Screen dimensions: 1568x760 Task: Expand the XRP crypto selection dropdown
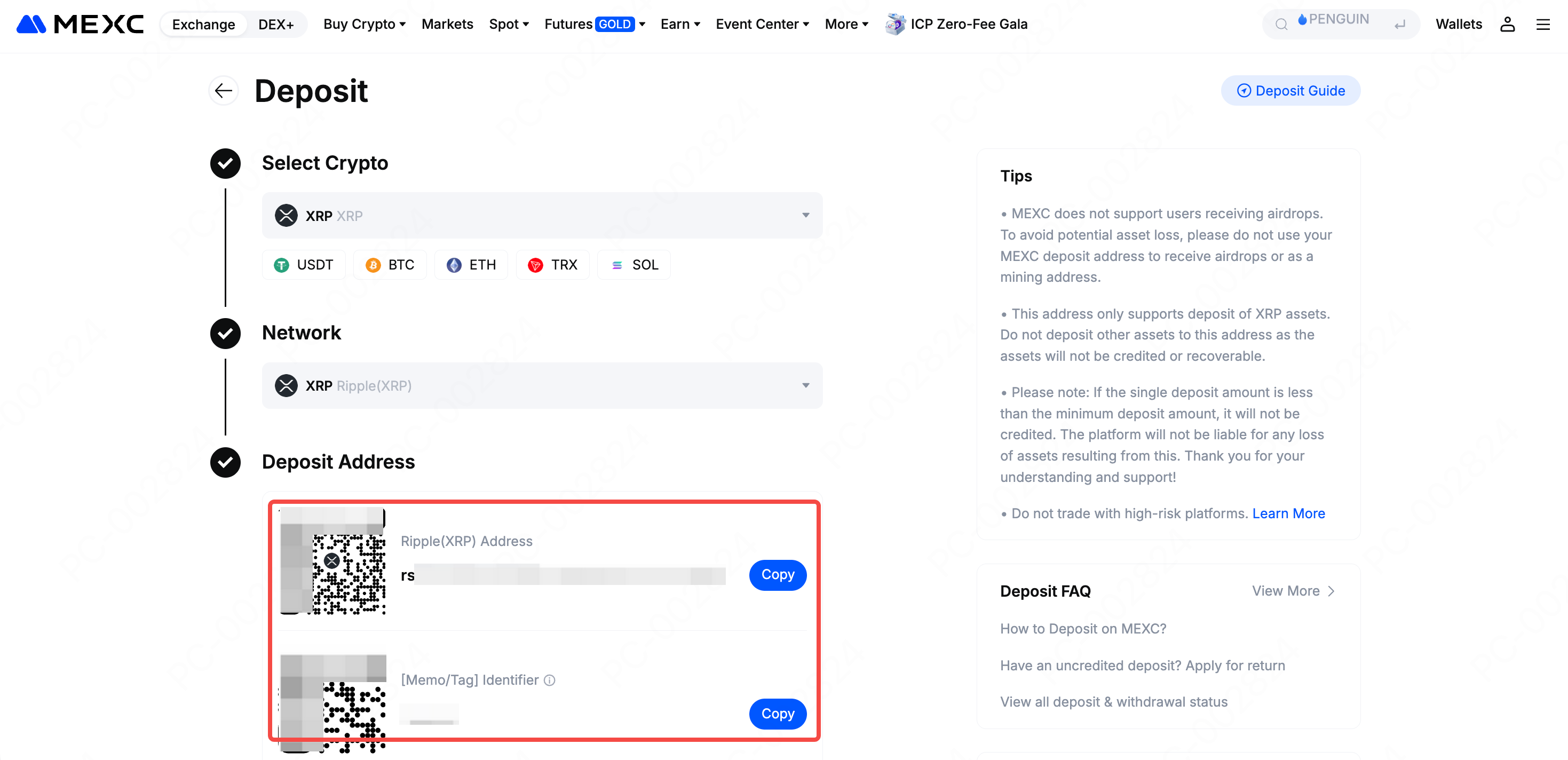click(542, 216)
